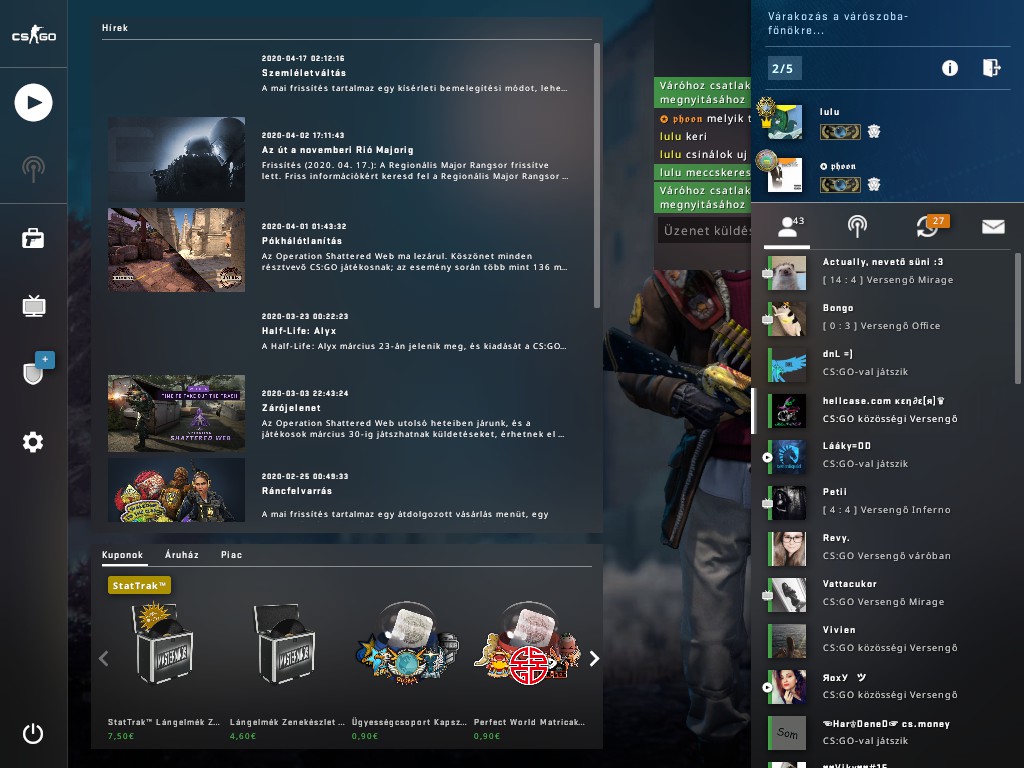Viewport: 1024px width, 768px height.
Task: Open the shield stats icon with plus
Action: 36,369
